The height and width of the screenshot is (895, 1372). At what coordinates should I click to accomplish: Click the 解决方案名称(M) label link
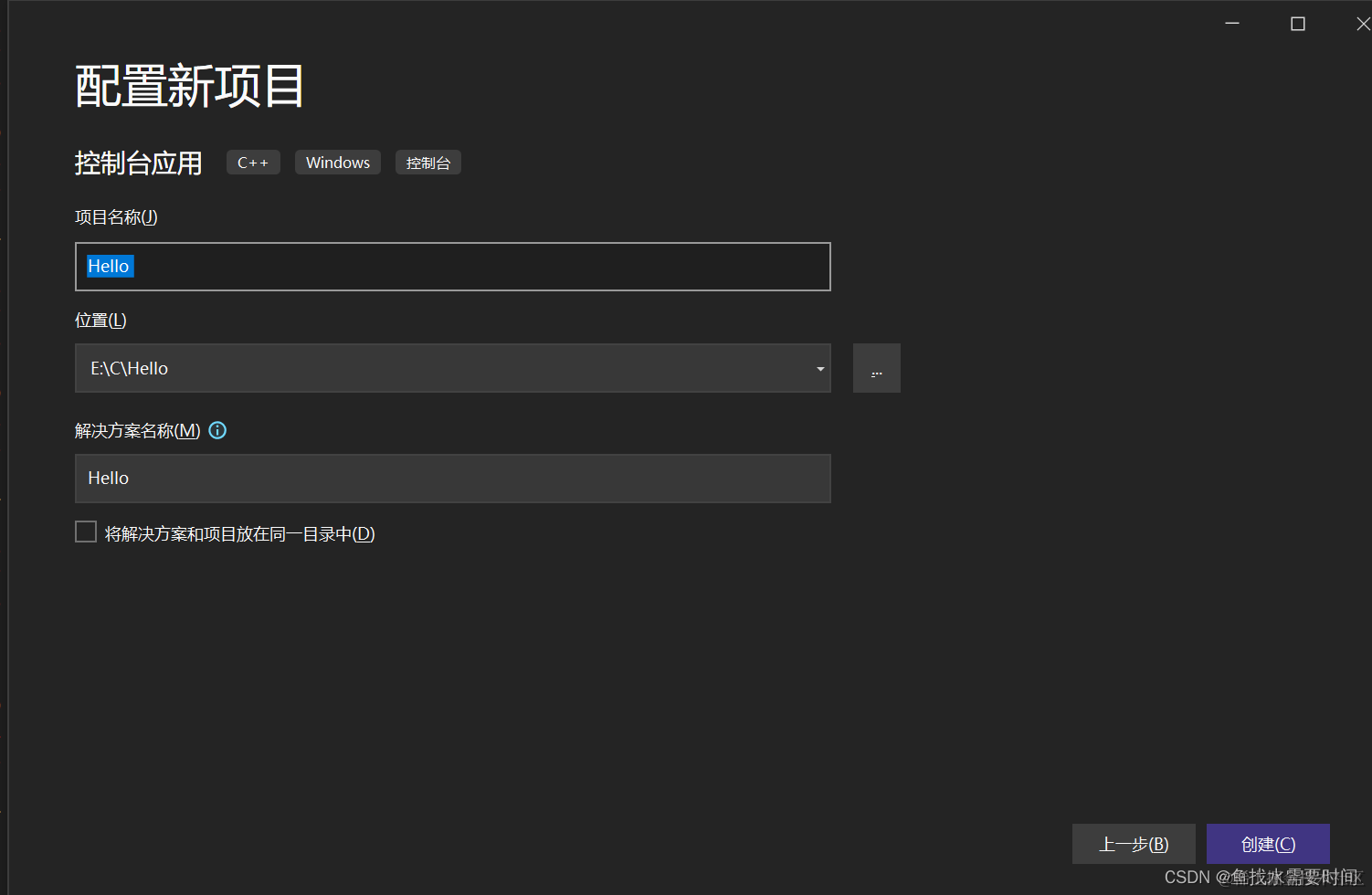135,430
